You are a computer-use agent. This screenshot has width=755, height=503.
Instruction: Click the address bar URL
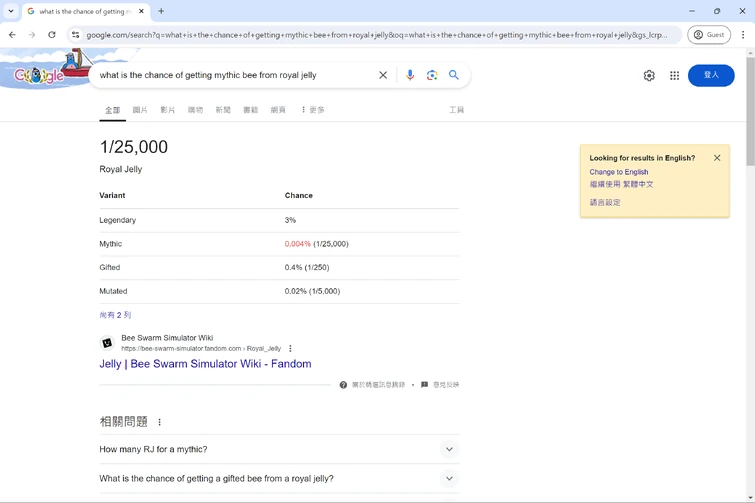(377, 35)
